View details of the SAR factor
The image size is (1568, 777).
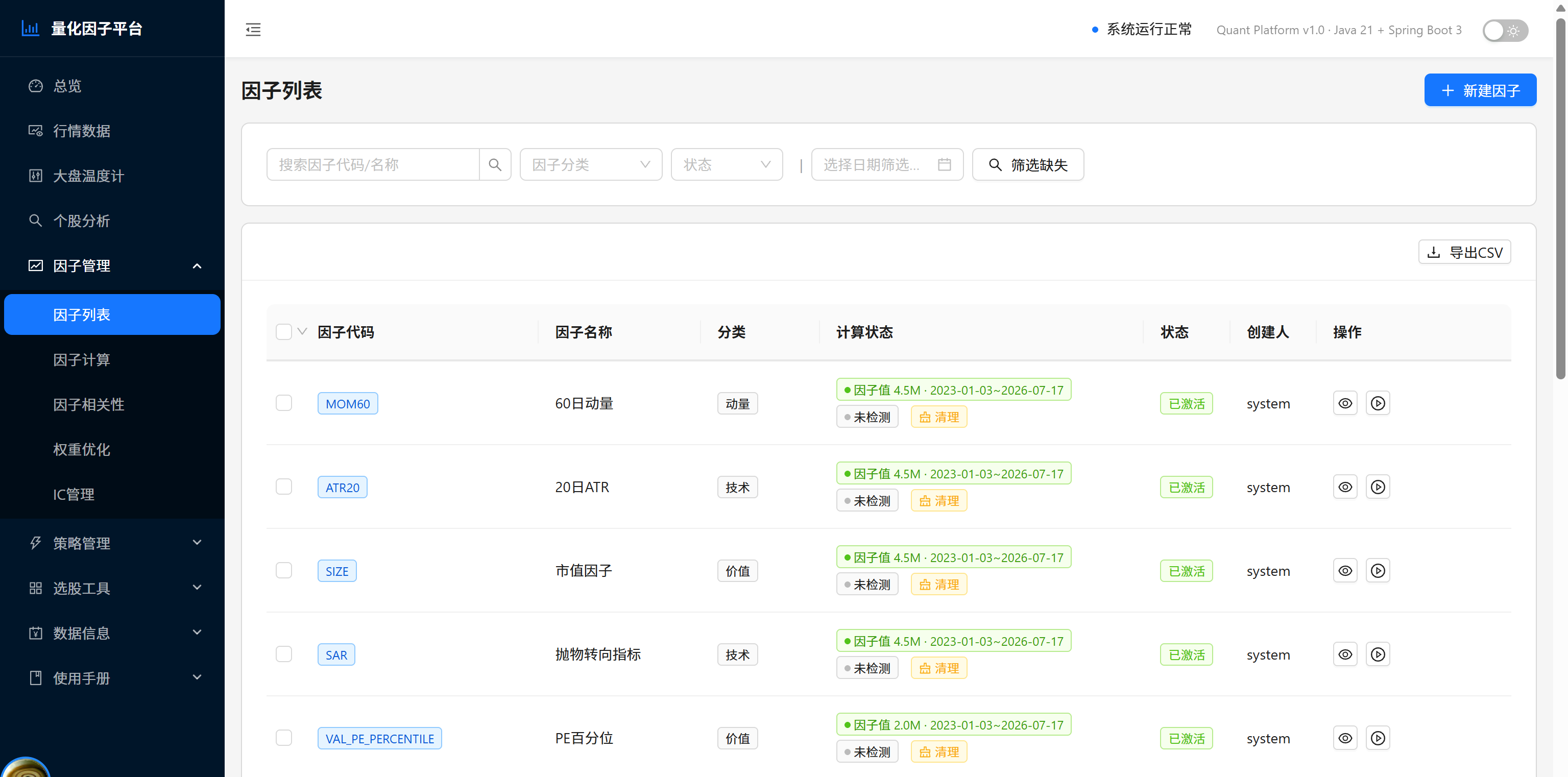(1345, 654)
